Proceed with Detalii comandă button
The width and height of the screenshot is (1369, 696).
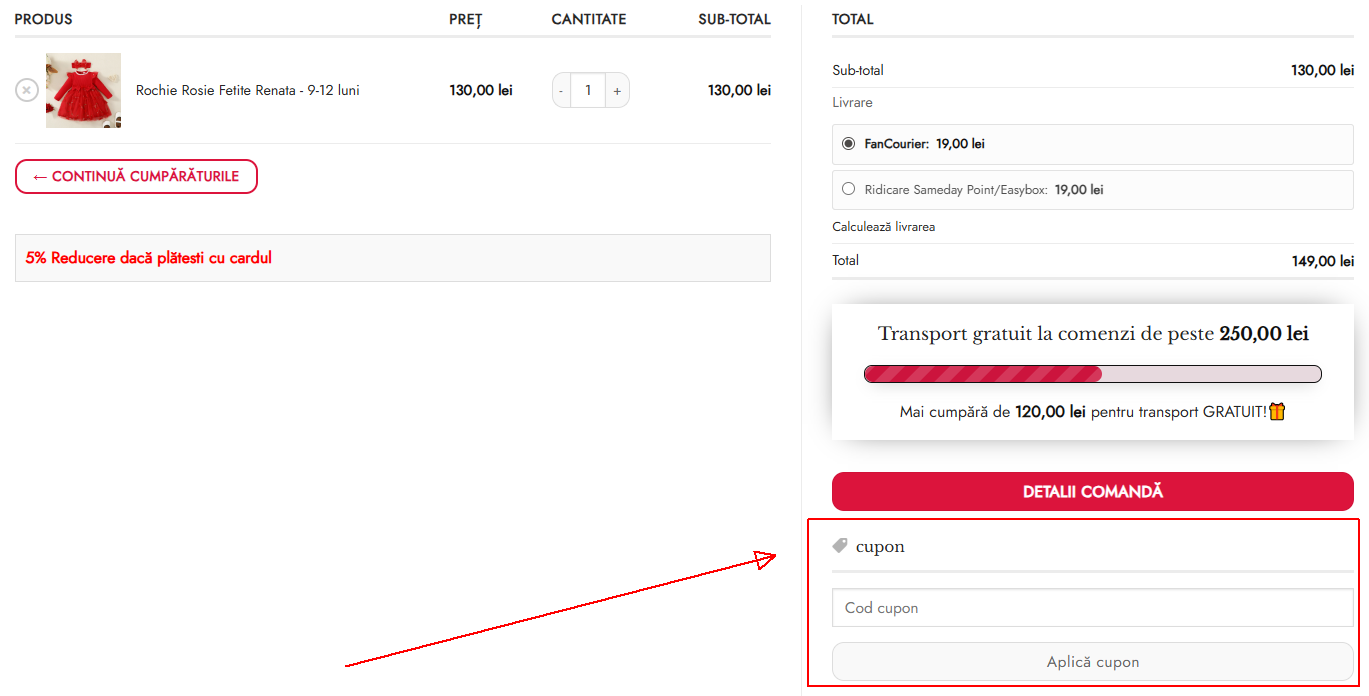point(1093,492)
